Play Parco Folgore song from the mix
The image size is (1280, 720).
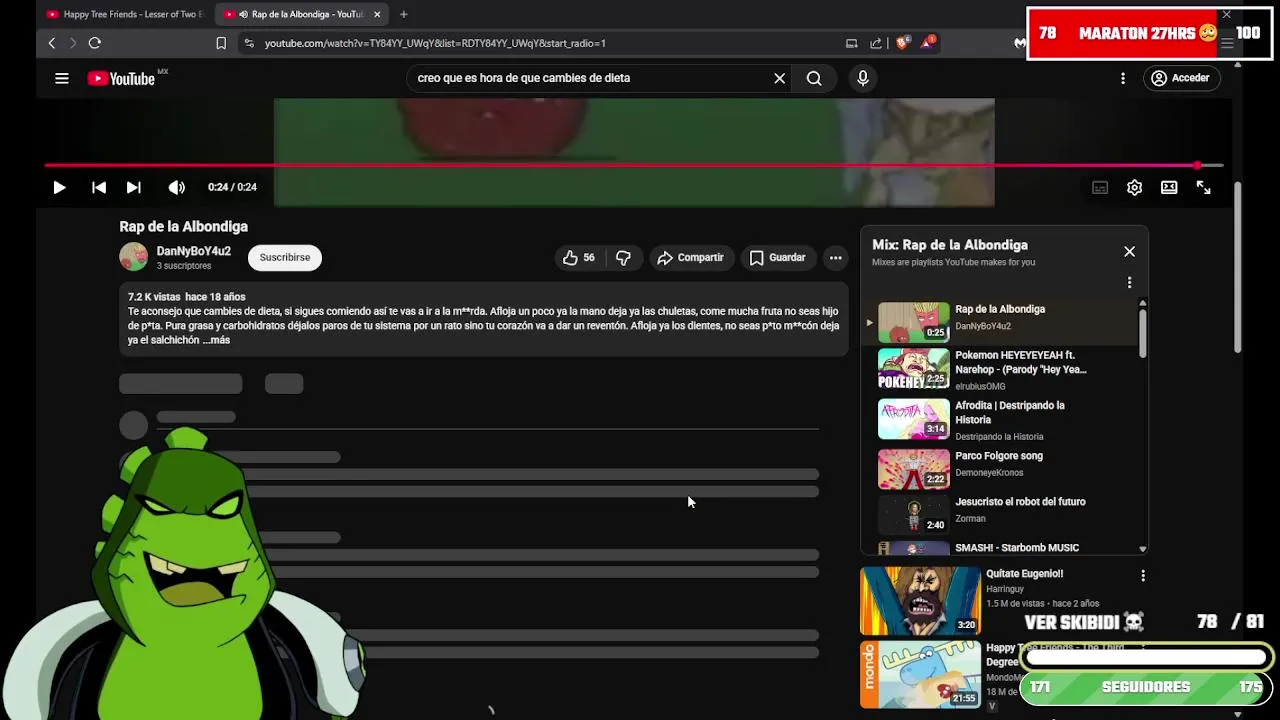pos(1000,470)
